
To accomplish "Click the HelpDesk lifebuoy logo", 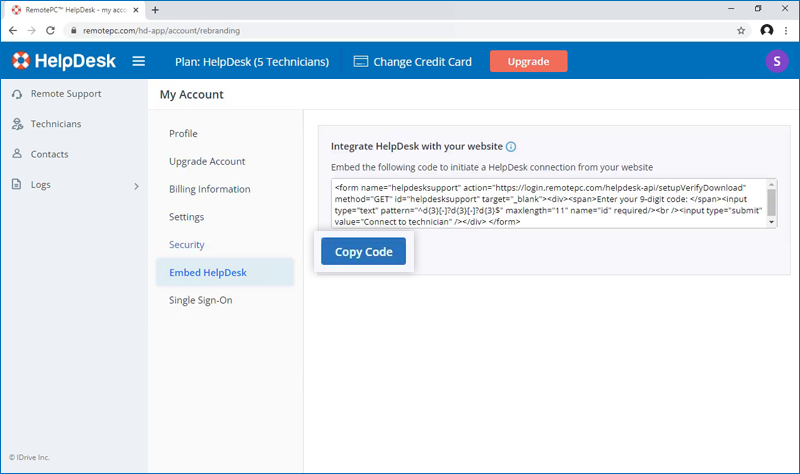I will coord(21,61).
